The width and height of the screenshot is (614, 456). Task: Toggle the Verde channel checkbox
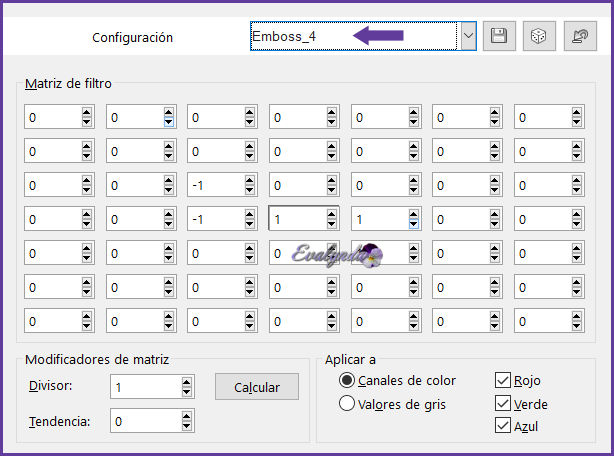pyautogui.click(x=502, y=404)
